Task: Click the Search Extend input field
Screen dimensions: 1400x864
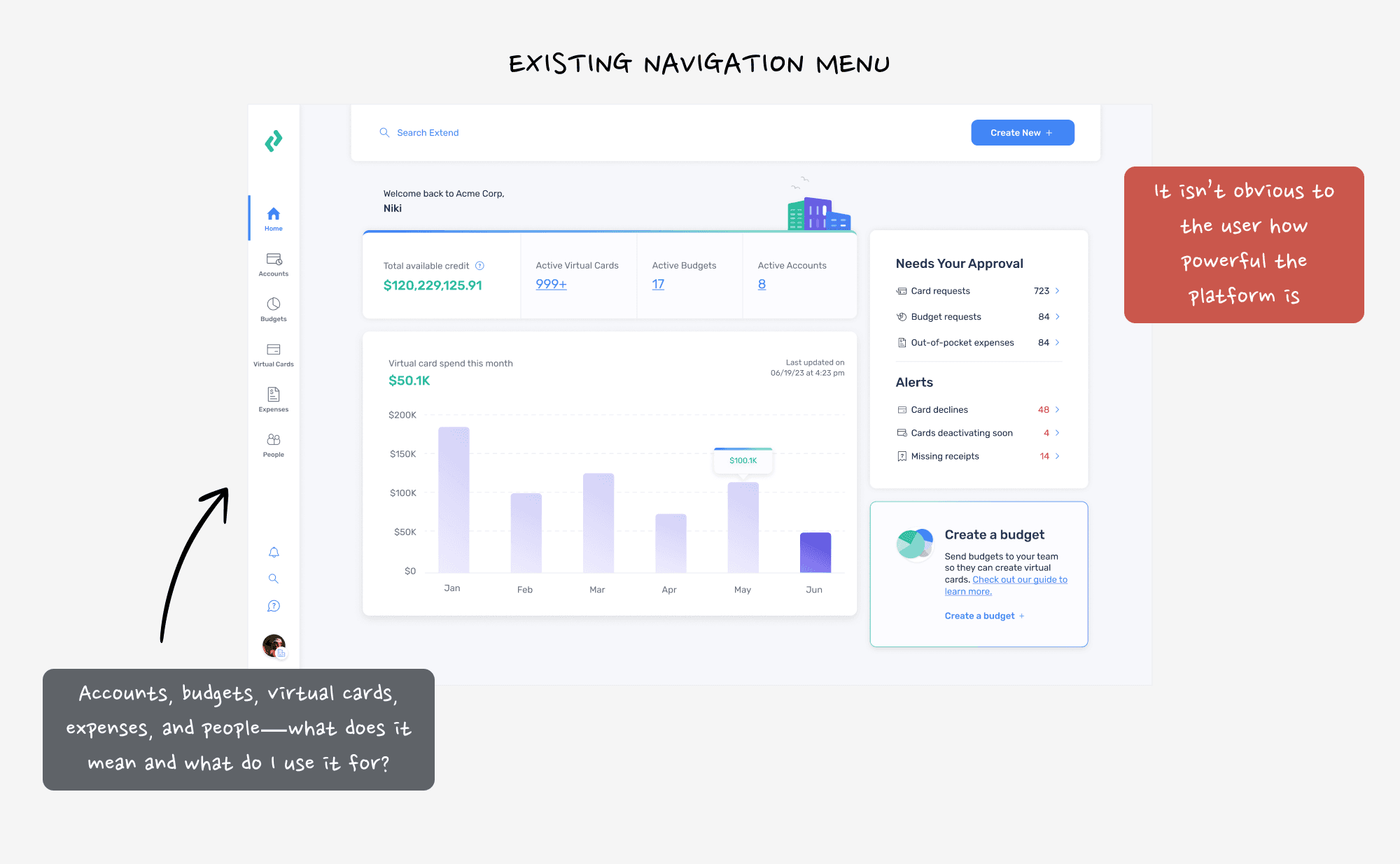Action: coord(428,133)
